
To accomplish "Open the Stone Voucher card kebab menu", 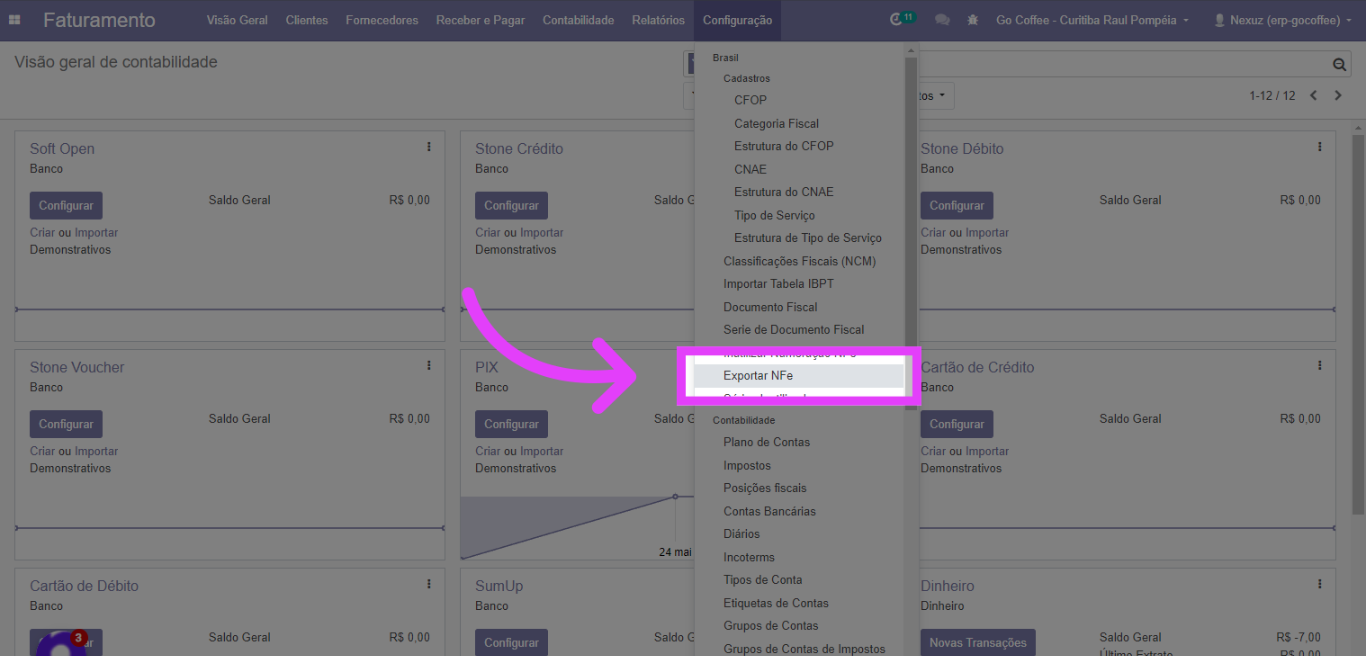I will pos(429,366).
